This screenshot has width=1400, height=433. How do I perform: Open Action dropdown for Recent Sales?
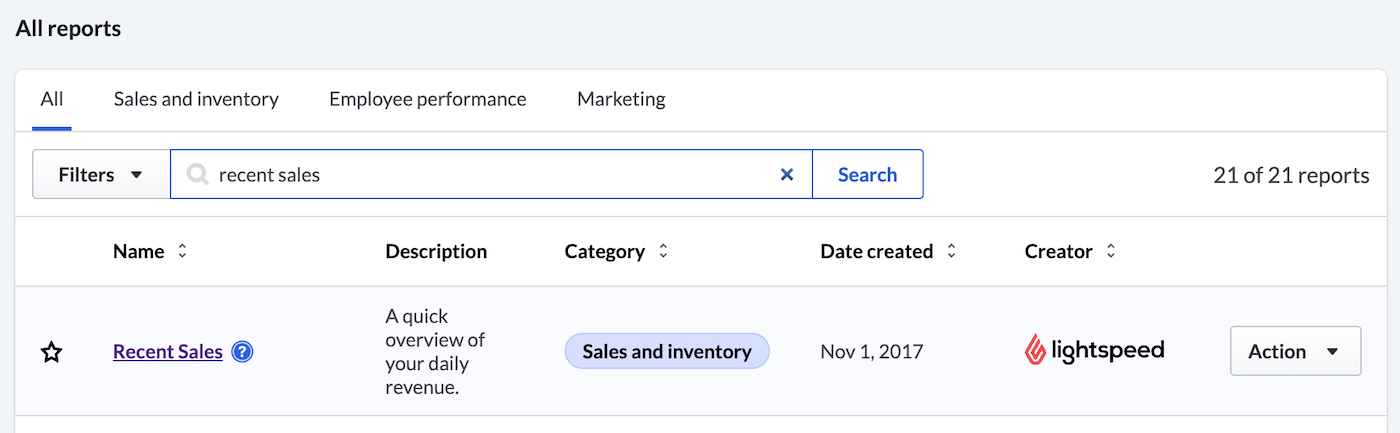1295,352
